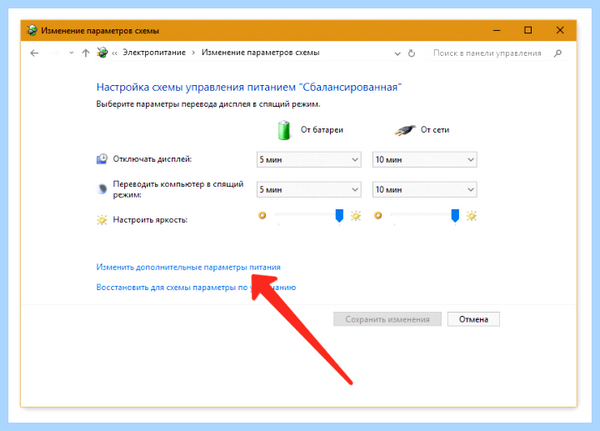Click the От батареи label

tap(322, 130)
